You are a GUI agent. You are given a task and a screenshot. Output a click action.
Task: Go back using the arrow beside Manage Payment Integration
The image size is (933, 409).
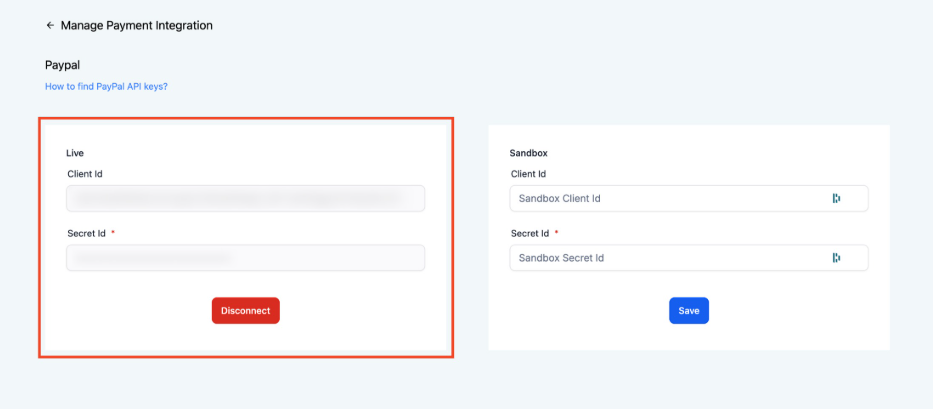pos(50,26)
